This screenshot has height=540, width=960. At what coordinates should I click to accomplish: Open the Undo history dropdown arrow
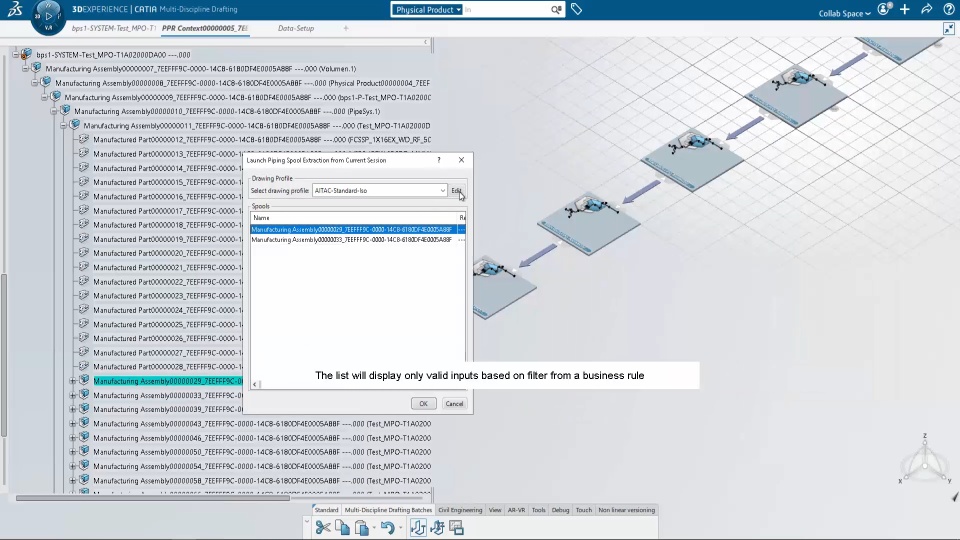pos(400,528)
